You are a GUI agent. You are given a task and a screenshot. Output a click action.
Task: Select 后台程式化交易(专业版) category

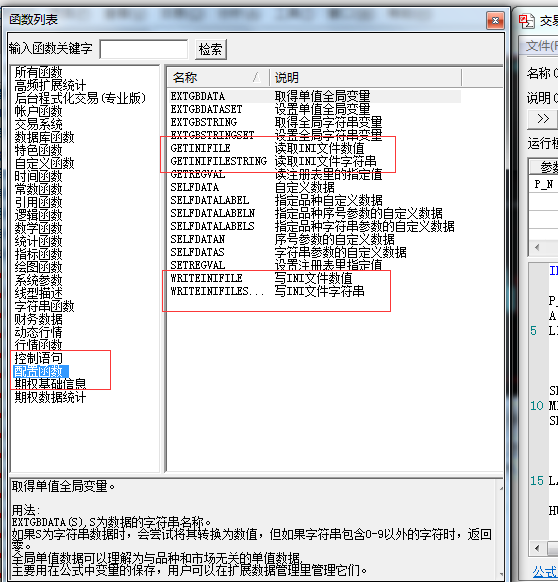[80, 98]
